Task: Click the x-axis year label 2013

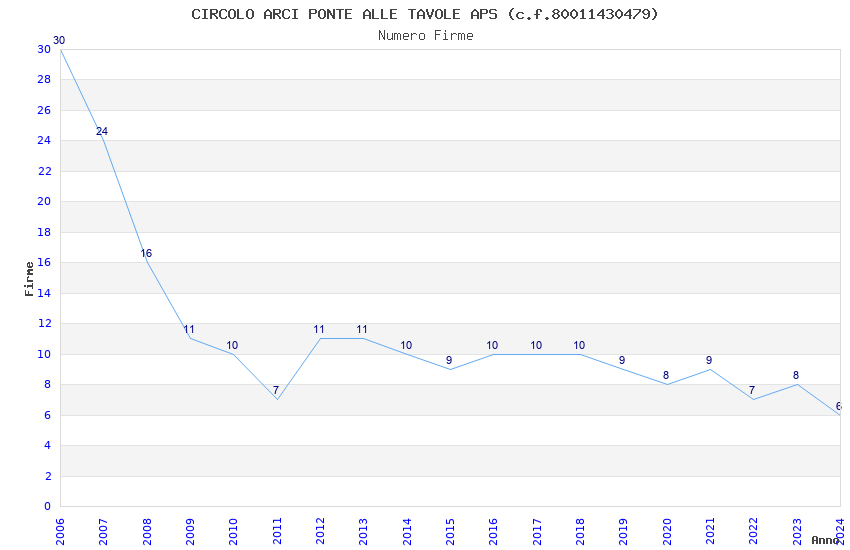Action: (x=364, y=532)
